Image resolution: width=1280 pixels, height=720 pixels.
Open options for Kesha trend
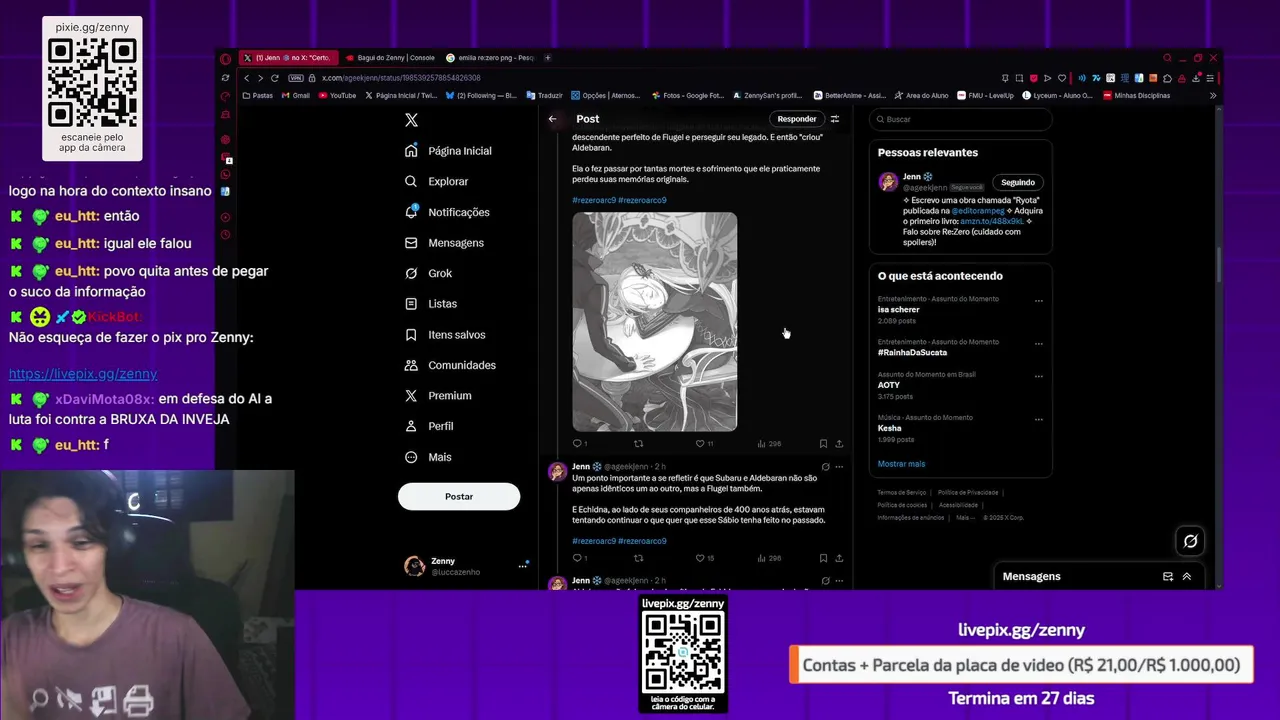click(x=1039, y=419)
